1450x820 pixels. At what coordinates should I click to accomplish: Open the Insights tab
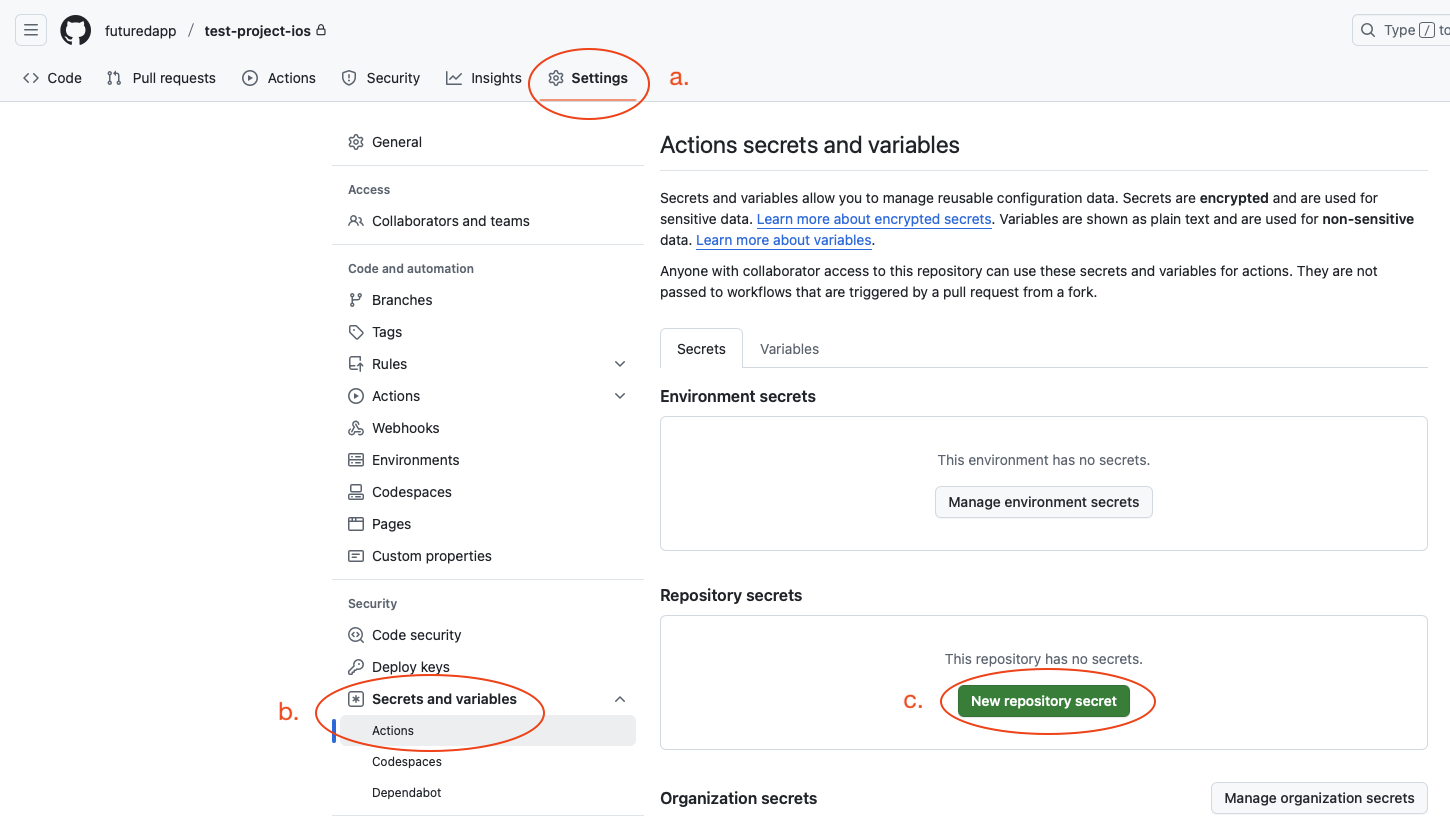point(484,78)
